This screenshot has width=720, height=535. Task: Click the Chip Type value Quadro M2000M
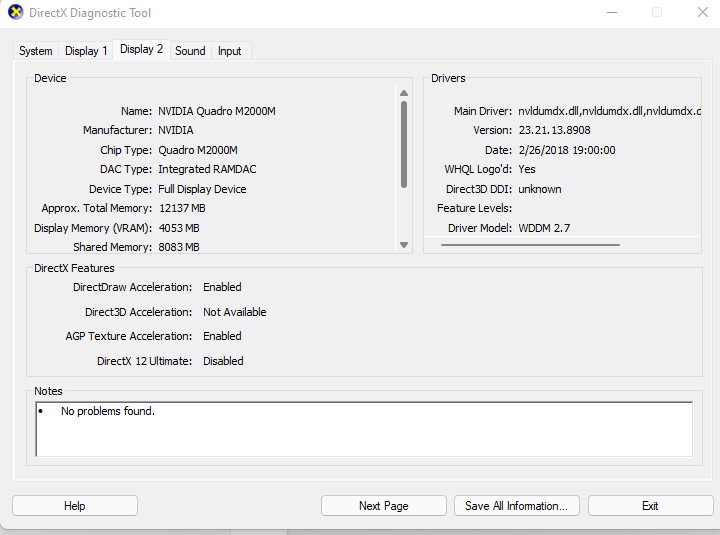(198, 150)
